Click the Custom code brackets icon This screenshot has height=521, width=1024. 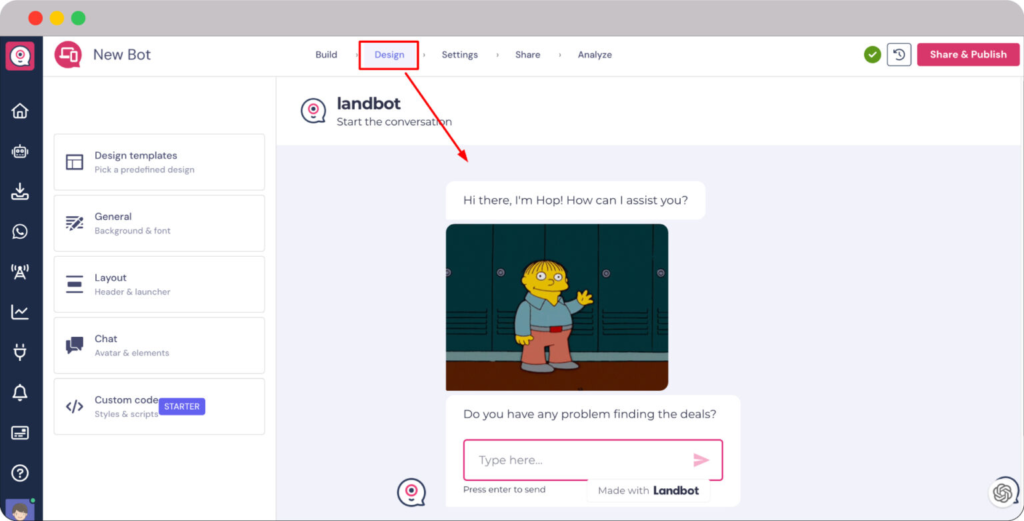pos(74,406)
